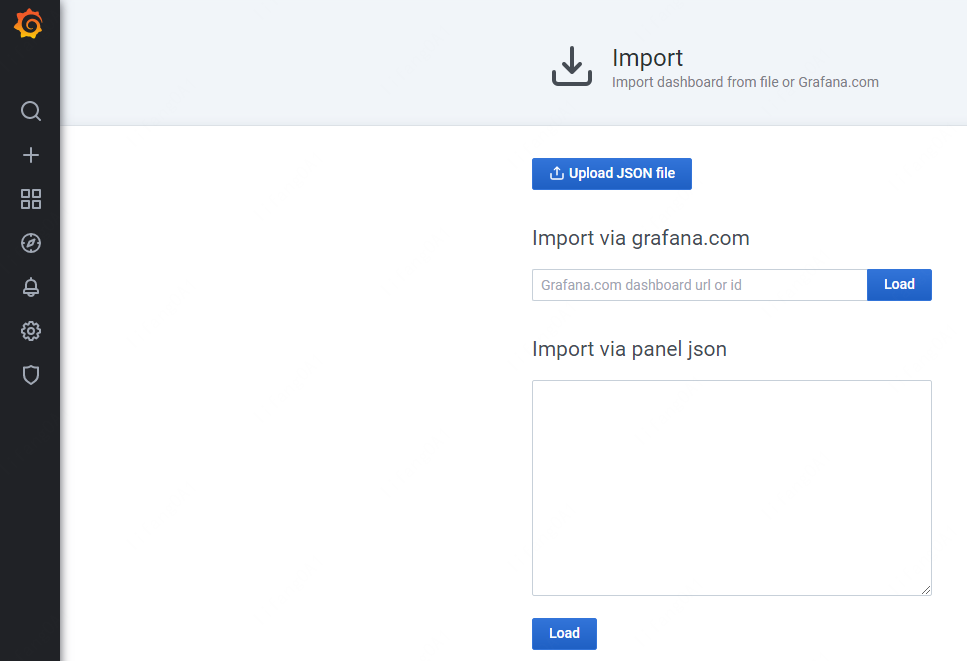Click the Import page download icon

click(x=572, y=66)
